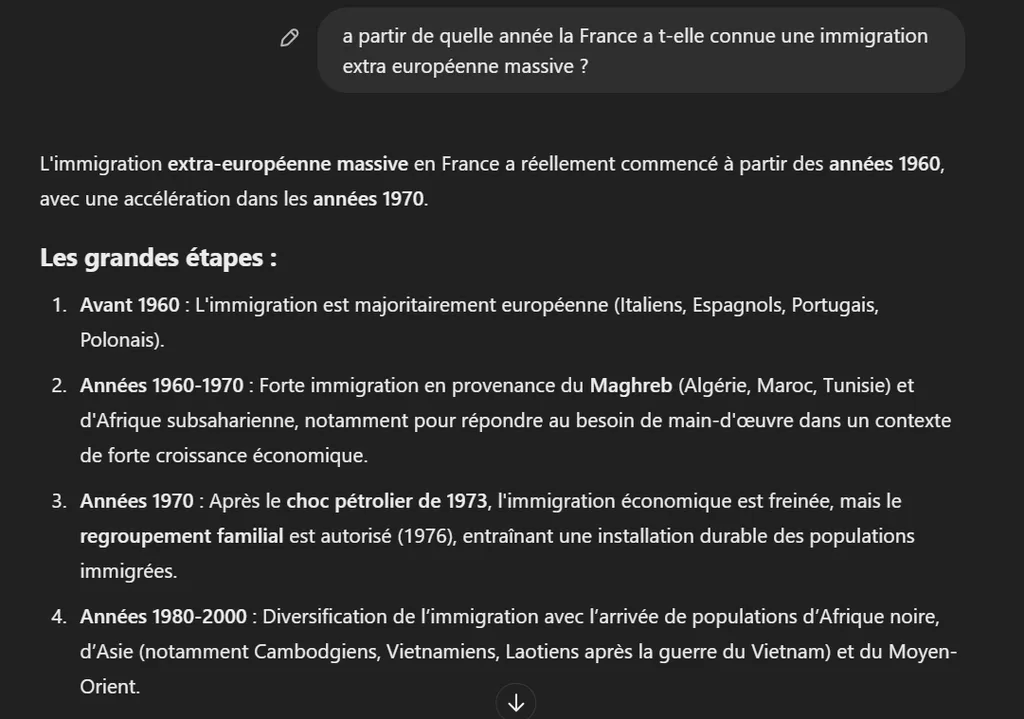This screenshot has width=1024, height=719.
Task: Click the bold 'Années 1980-2000' list item
Action: 163,616
